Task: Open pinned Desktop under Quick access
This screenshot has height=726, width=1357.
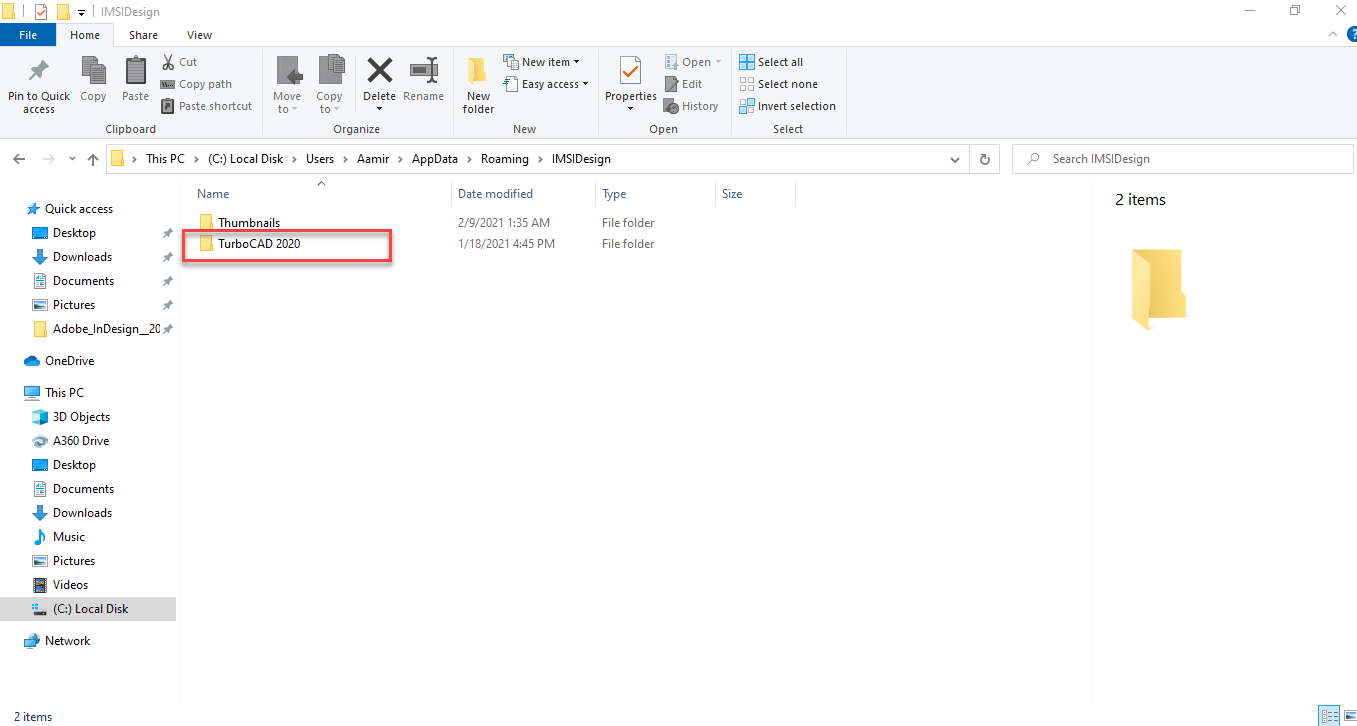Action: pos(74,233)
